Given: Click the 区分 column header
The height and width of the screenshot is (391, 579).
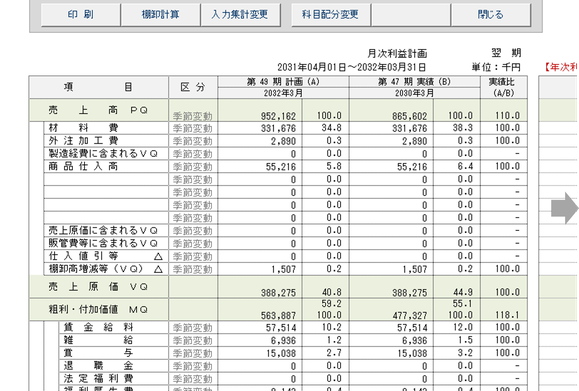Looking at the screenshot, I should [x=193, y=87].
